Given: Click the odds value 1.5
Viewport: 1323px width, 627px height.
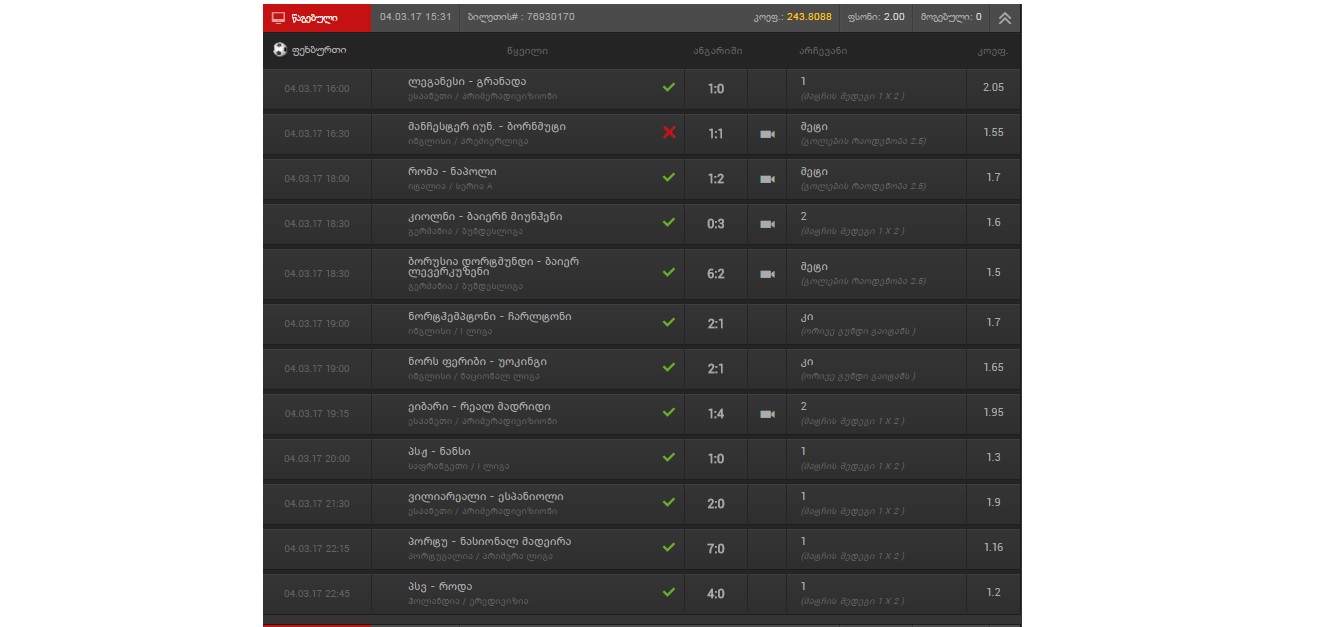Looking at the screenshot, I should click(x=993, y=273).
